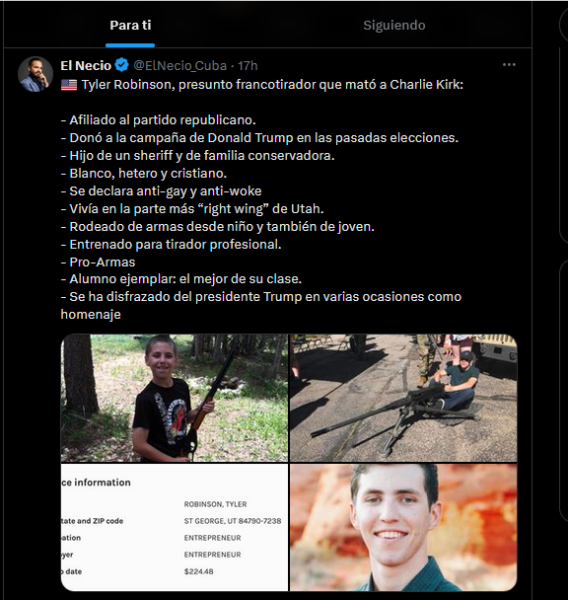Open El Necio profile avatar

coord(35,74)
